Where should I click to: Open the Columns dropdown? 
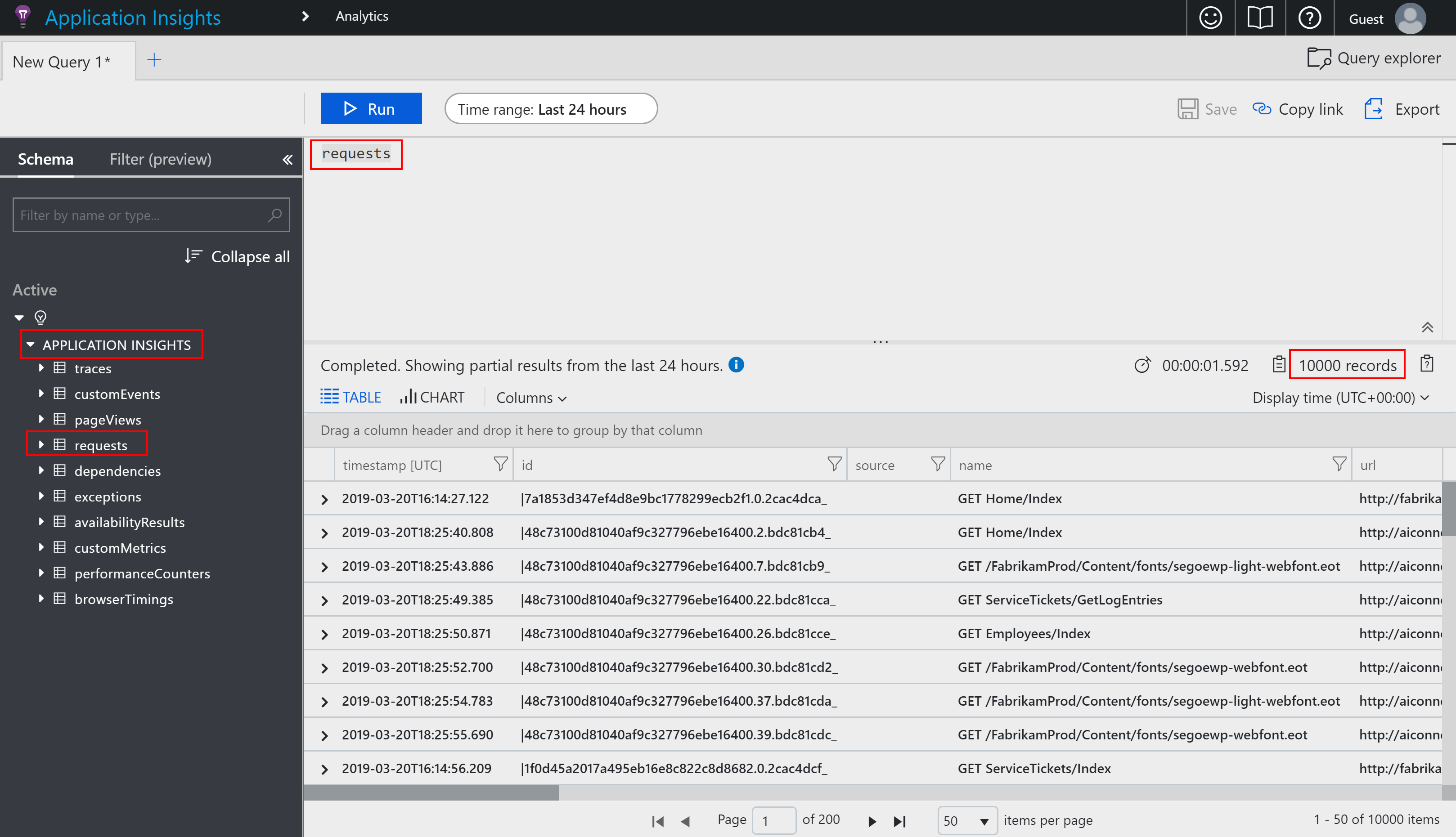point(530,397)
